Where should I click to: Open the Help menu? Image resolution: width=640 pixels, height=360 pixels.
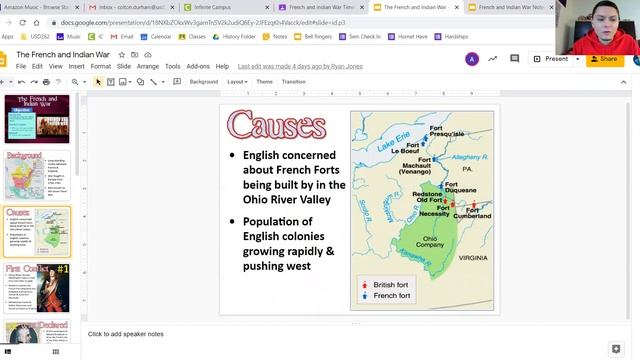tap(222, 66)
